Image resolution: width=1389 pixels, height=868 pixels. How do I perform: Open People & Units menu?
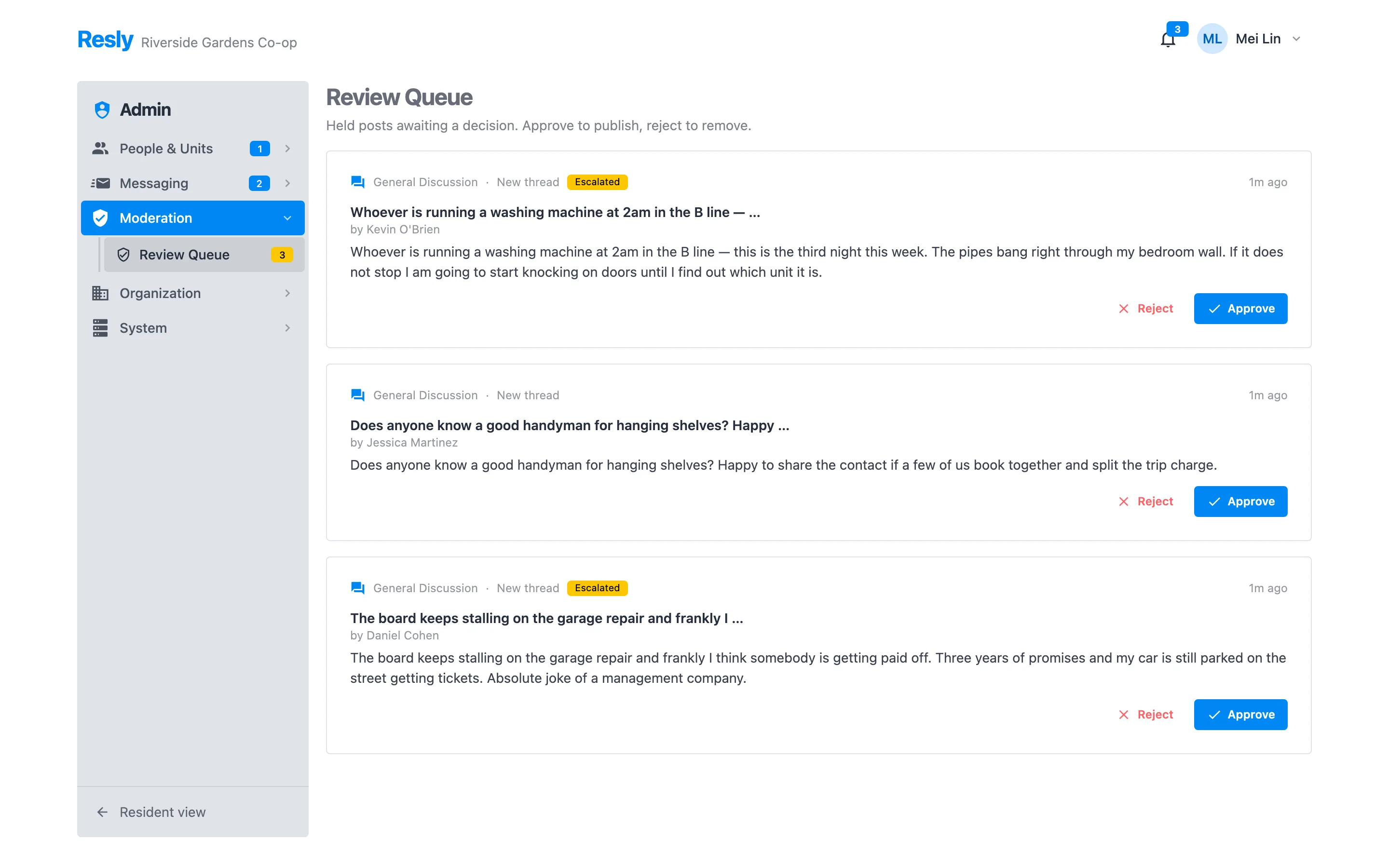point(193,149)
